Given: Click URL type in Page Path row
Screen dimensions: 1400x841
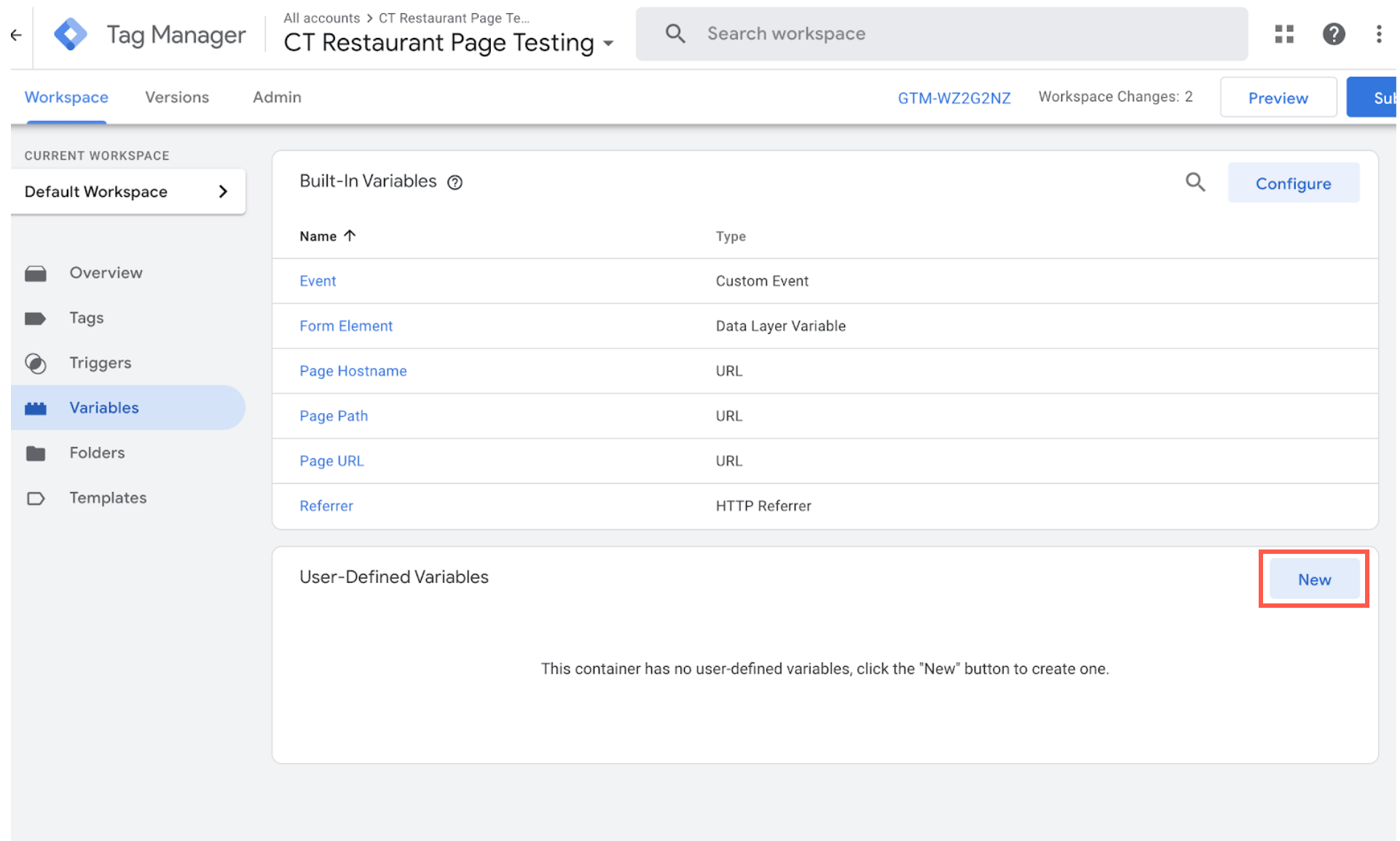Looking at the screenshot, I should [x=729, y=416].
